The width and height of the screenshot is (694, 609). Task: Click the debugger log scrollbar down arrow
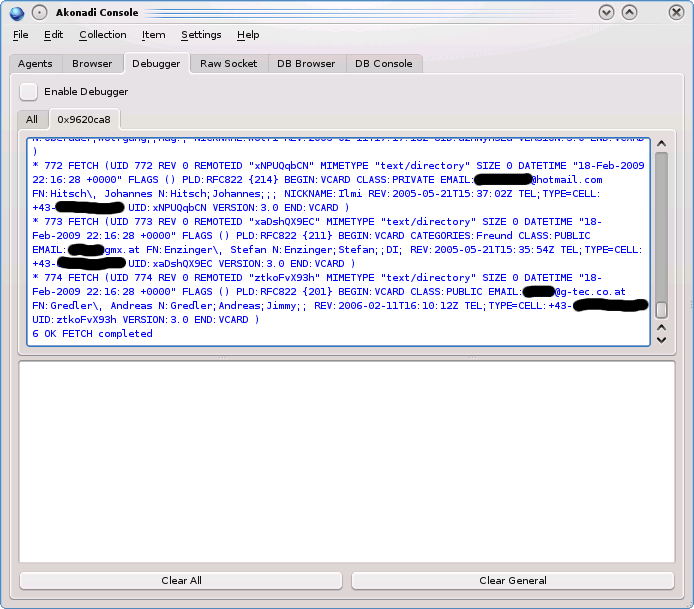660,339
